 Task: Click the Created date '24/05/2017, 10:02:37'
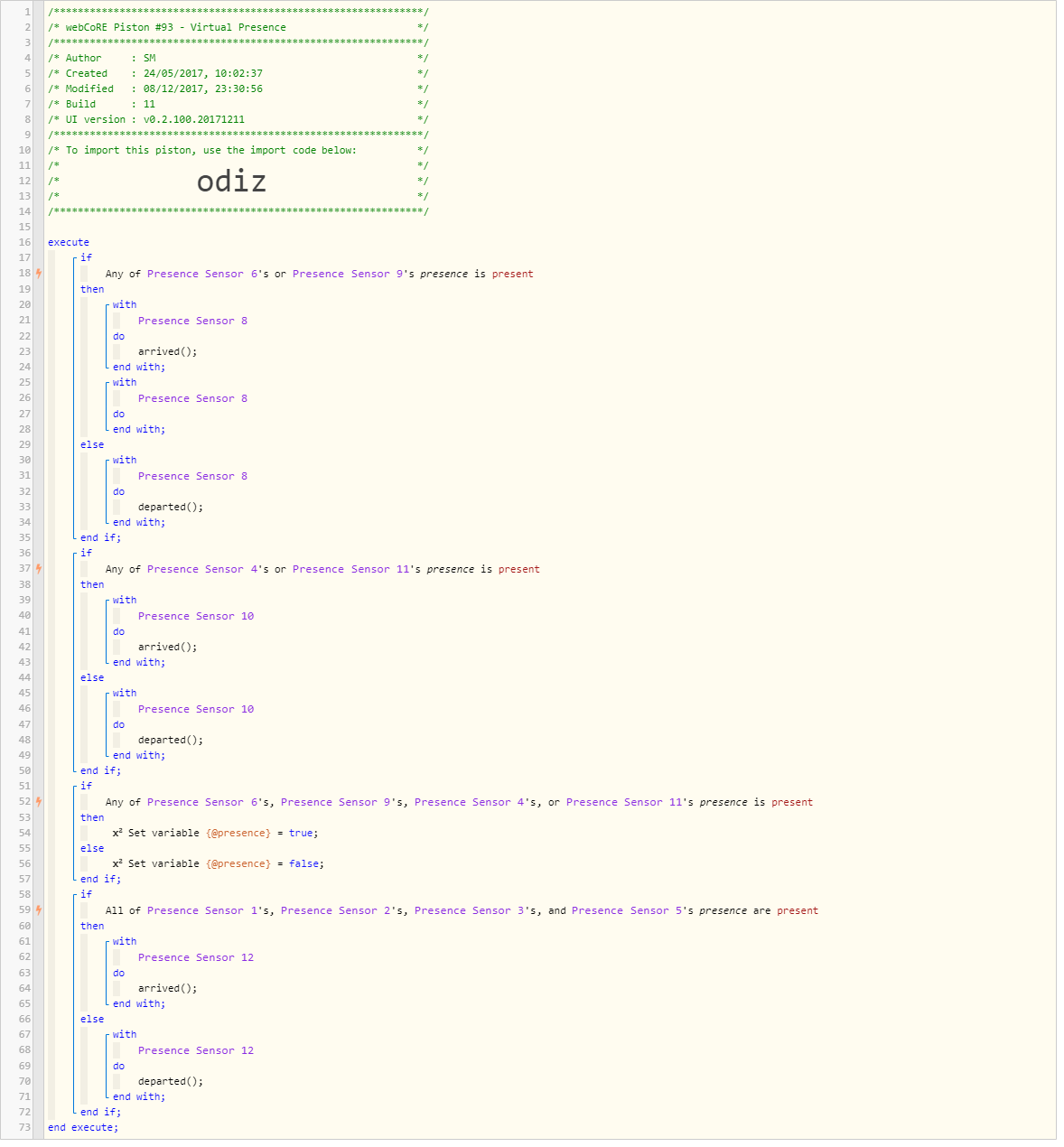[x=203, y=73]
